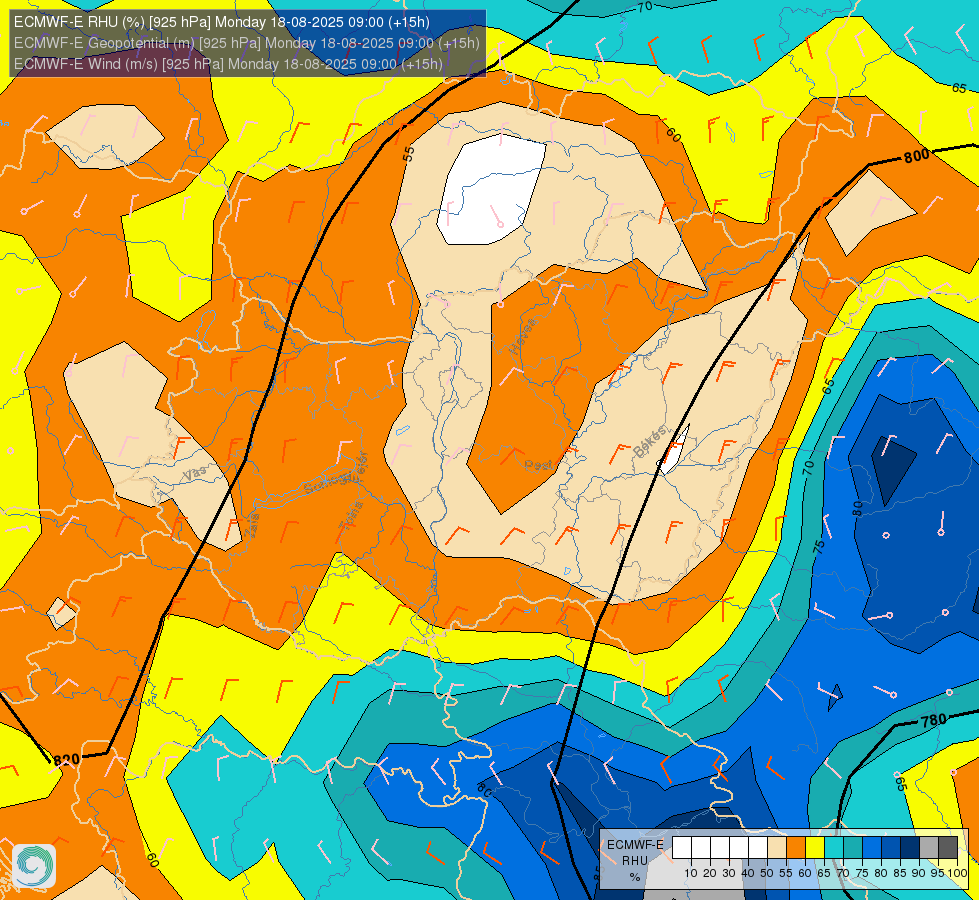Viewport: 979px width, 900px height.
Task: Pick the bright blue 75–80% legend swatch
Action: (872, 847)
